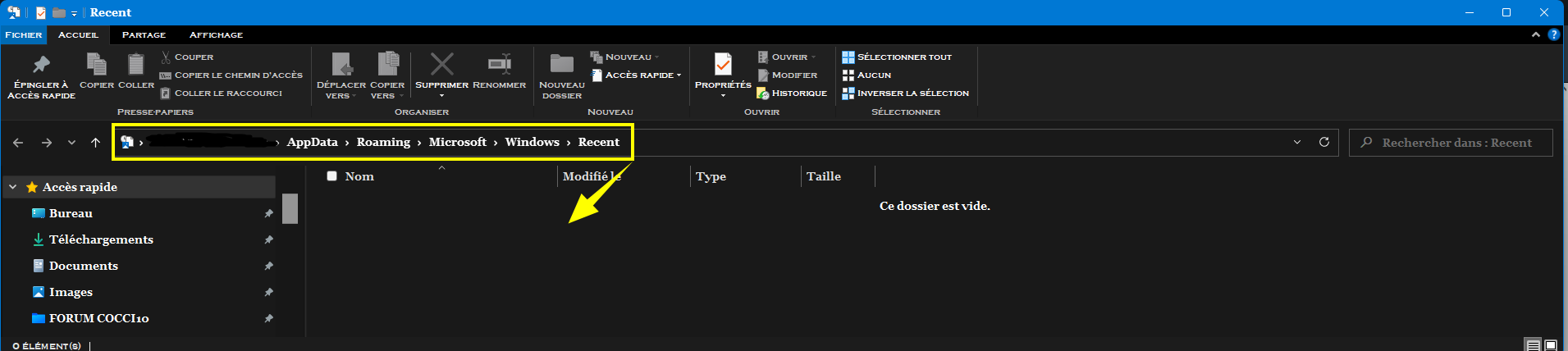Refresh the Recent folder

[1323, 143]
